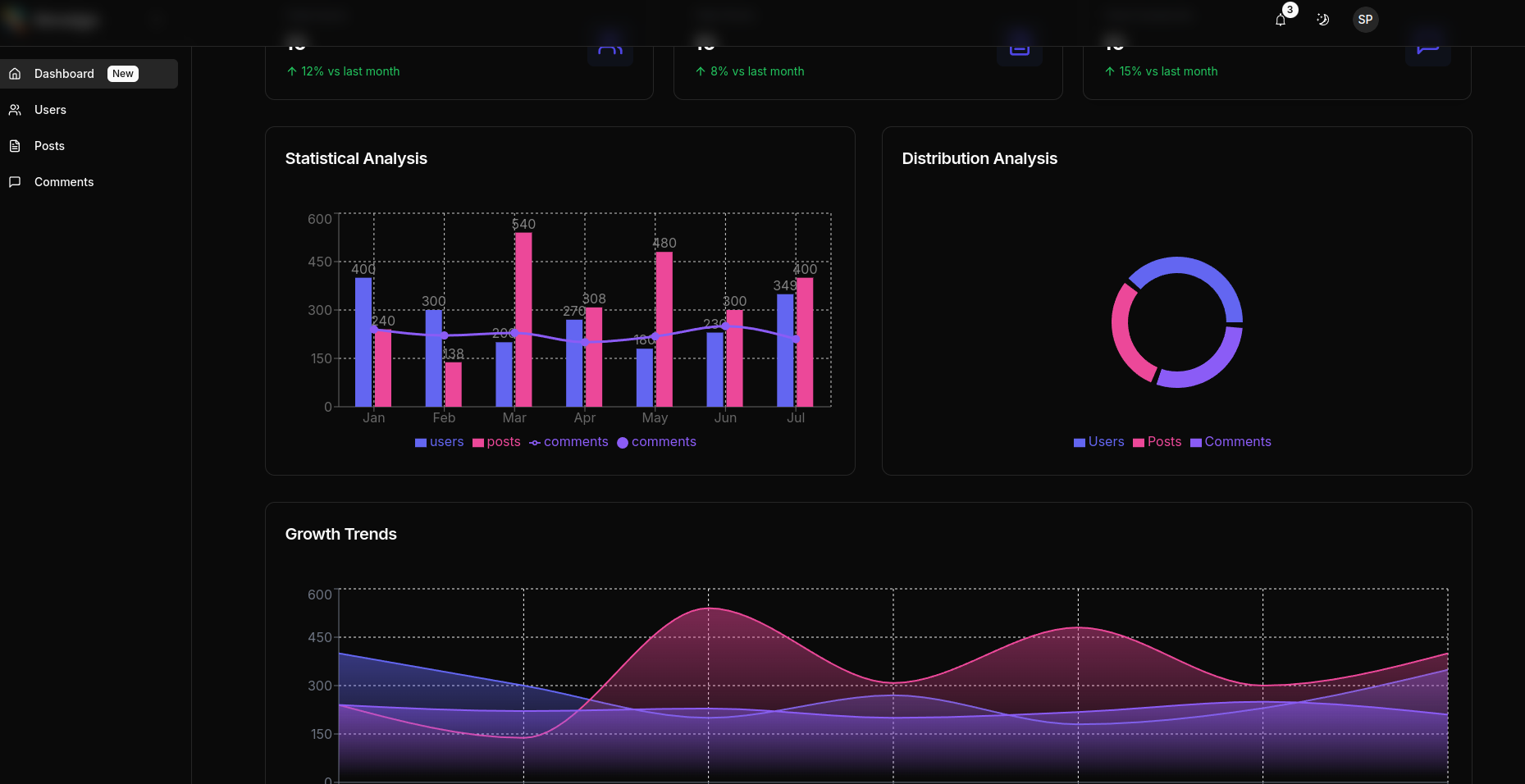Screen dimensions: 1525x784
Task: Click the moon theme switcher icon
Action: (x=1322, y=20)
